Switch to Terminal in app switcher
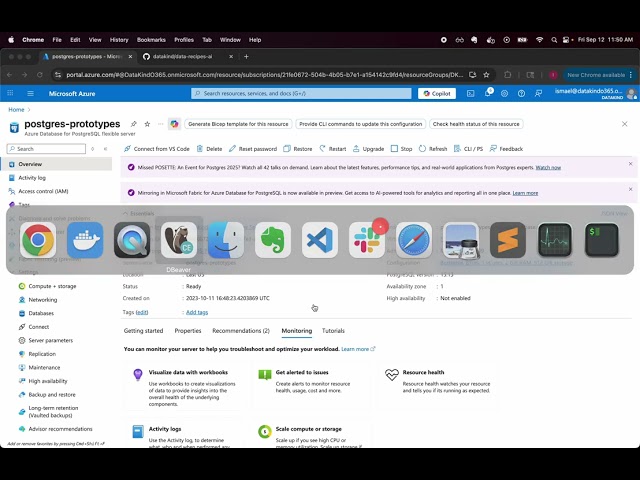This screenshot has width=640, height=480. tap(601, 240)
